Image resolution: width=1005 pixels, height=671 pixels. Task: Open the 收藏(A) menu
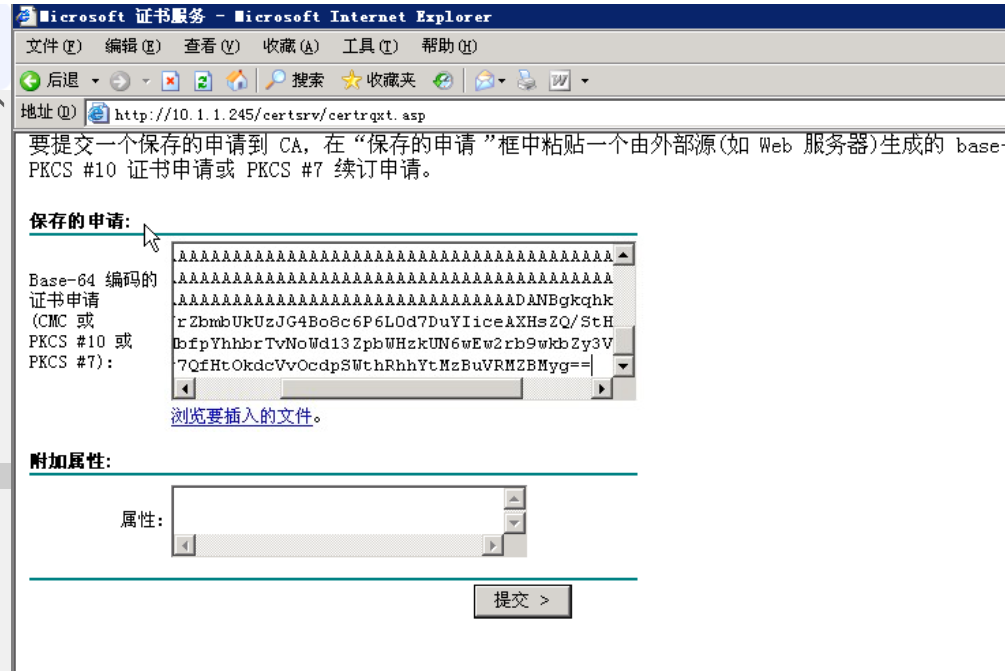pos(290,46)
